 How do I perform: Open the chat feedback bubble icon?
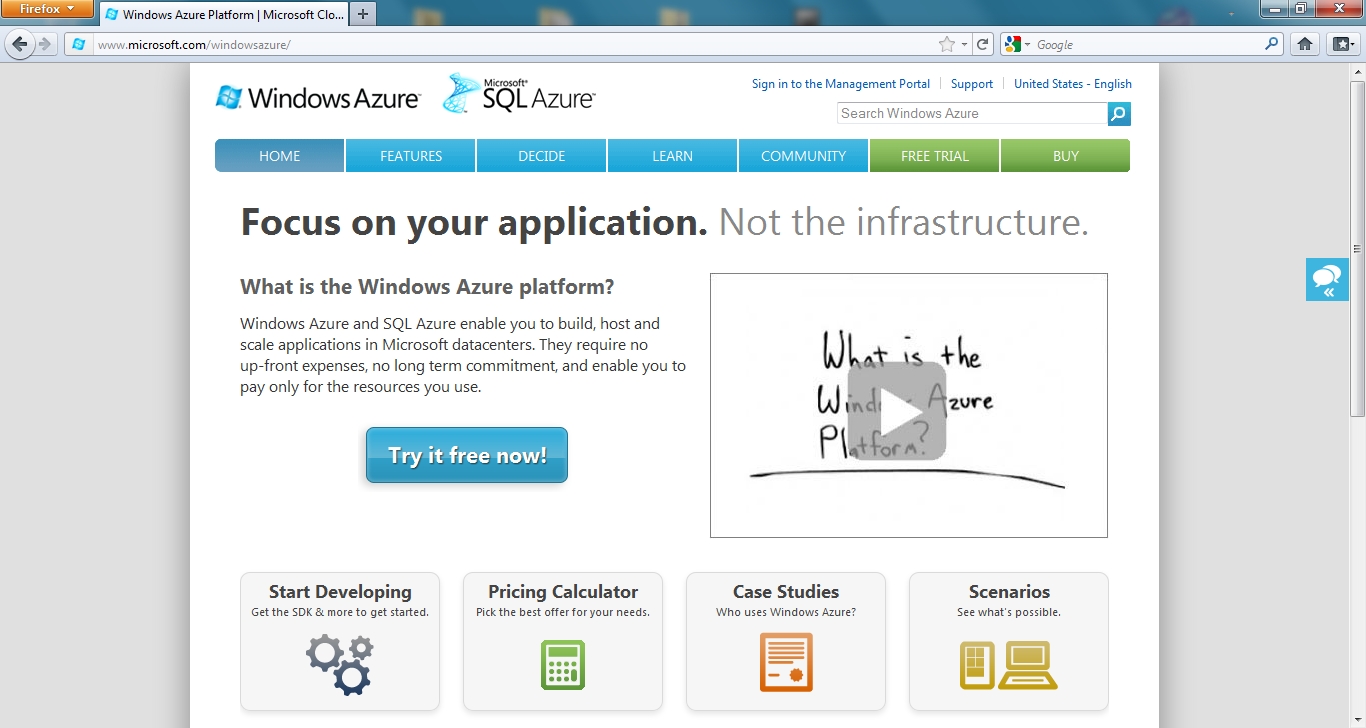(1327, 279)
